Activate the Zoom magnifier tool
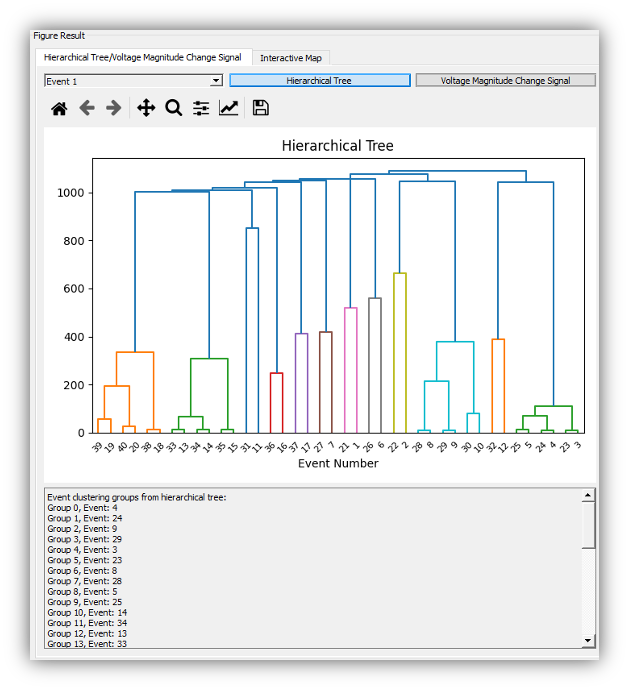Image resolution: width=630 pixels, height=690 pixels. [x=174, y=108]
